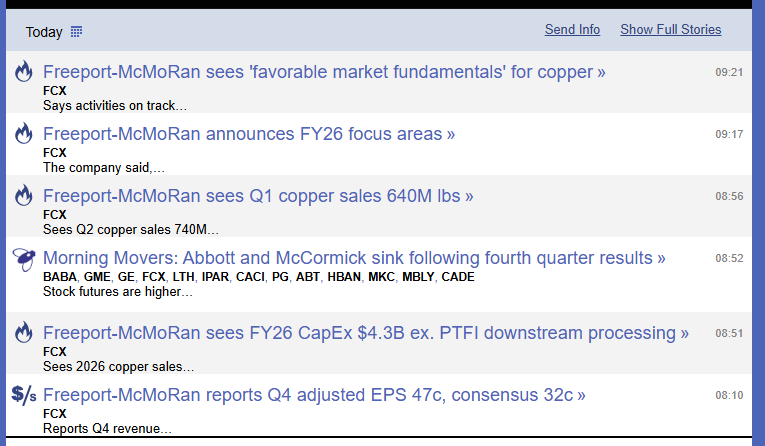Image resolution: width=765 pixels, height=446 pixels.
Task: Click flame icon beside 'favorable market fundamentals' story
Action: coord(24,72)
